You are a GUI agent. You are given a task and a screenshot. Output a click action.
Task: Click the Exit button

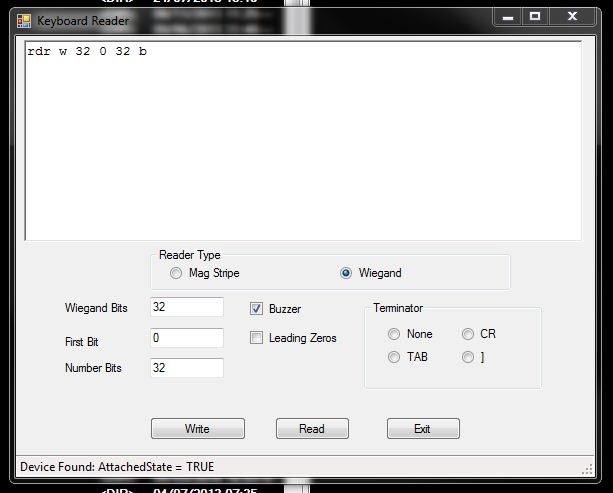click(423, 428)
